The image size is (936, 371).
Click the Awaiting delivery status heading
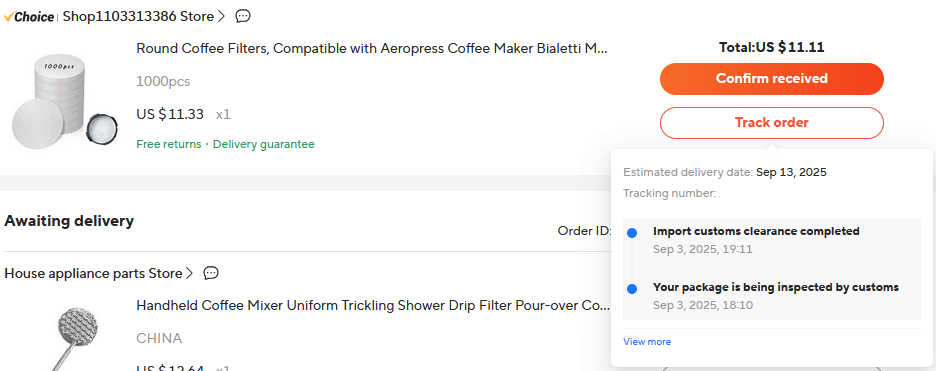(x=69, y=221)
